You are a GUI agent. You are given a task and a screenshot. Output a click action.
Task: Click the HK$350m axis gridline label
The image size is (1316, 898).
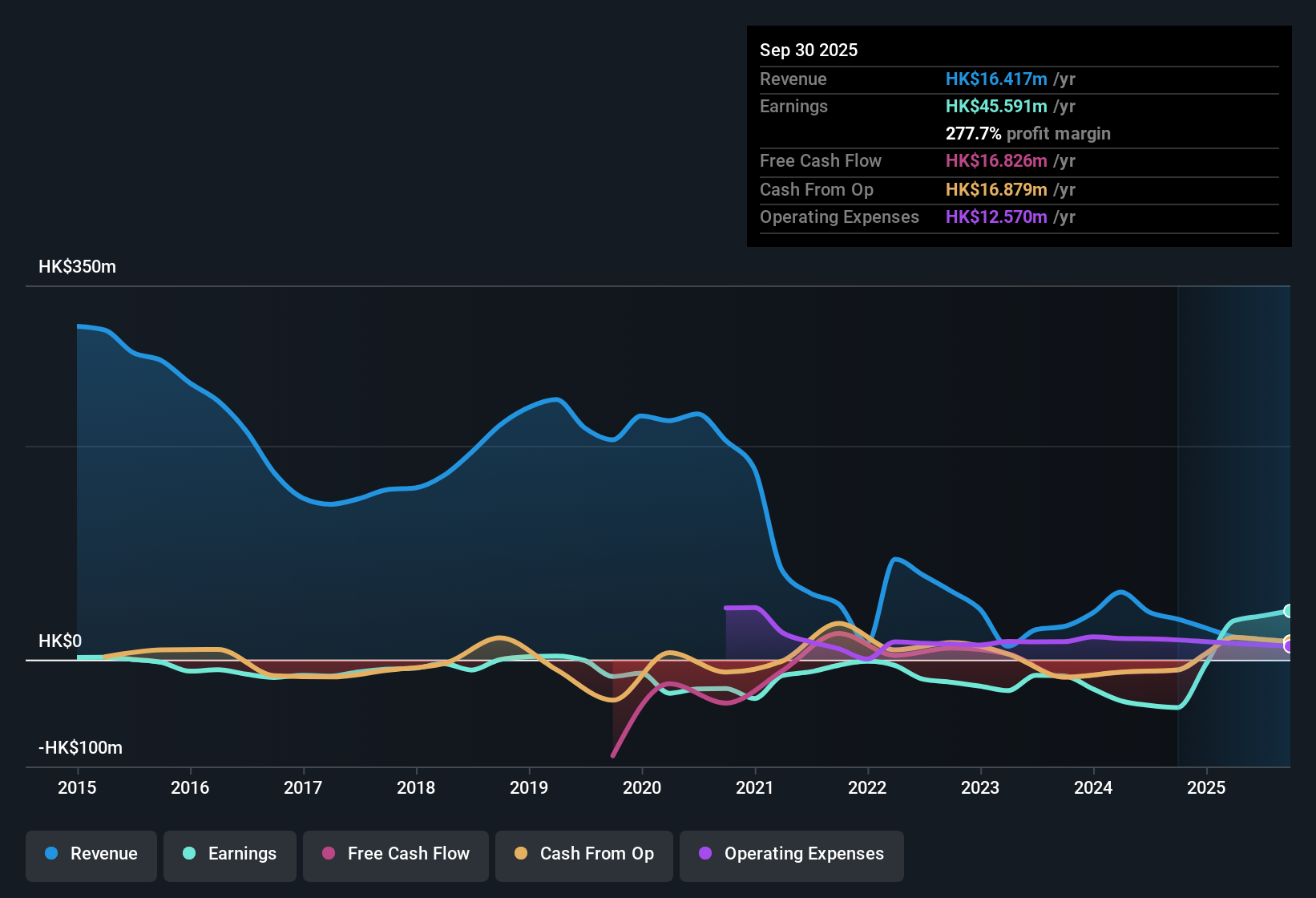77,266
